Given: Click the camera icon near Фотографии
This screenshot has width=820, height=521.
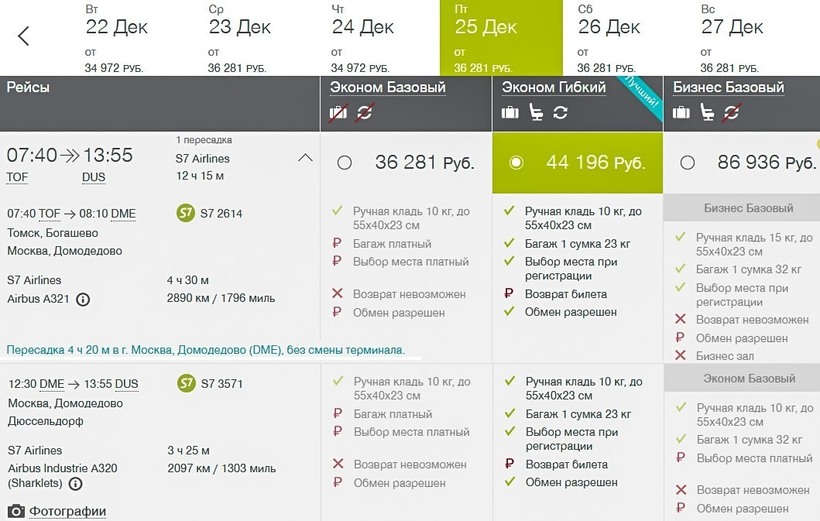Looking at the screenshot, I should pos(15,512).
